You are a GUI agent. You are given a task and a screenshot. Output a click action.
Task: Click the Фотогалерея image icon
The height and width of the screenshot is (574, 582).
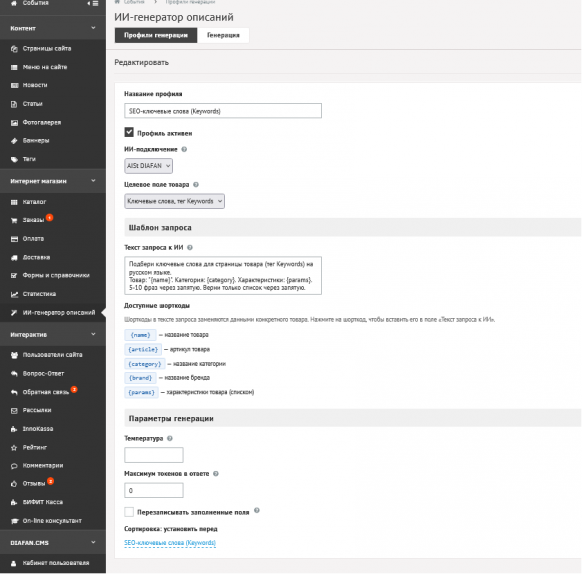tap(14, 123)
